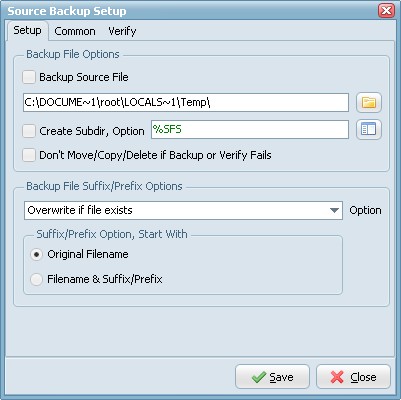Open the Overwrite if file exists combo box
401x400 pixels.
[x=183, y=210]
